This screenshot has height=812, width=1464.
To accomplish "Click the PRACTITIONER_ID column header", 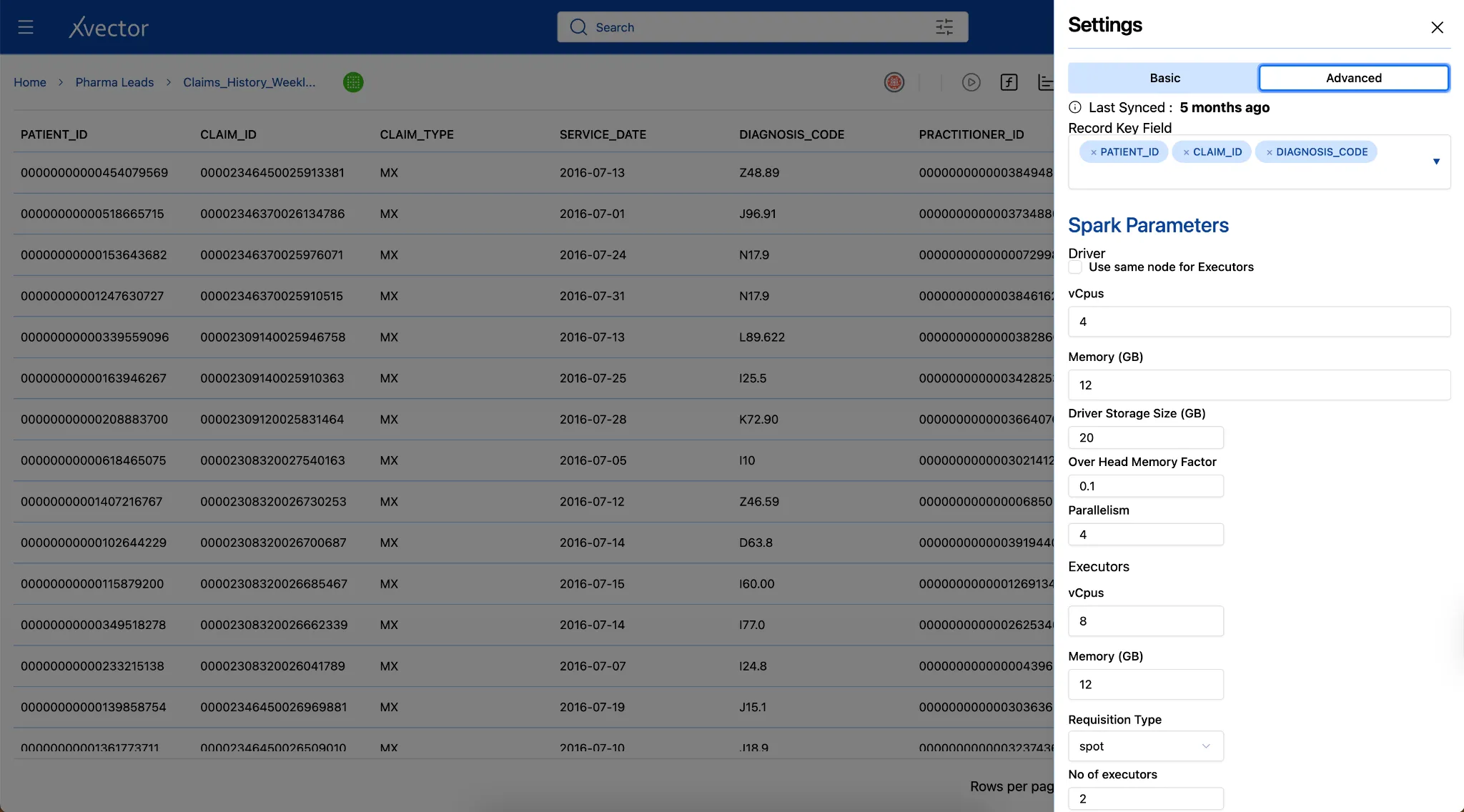I will pyautogui.click(x=971, y=134).
